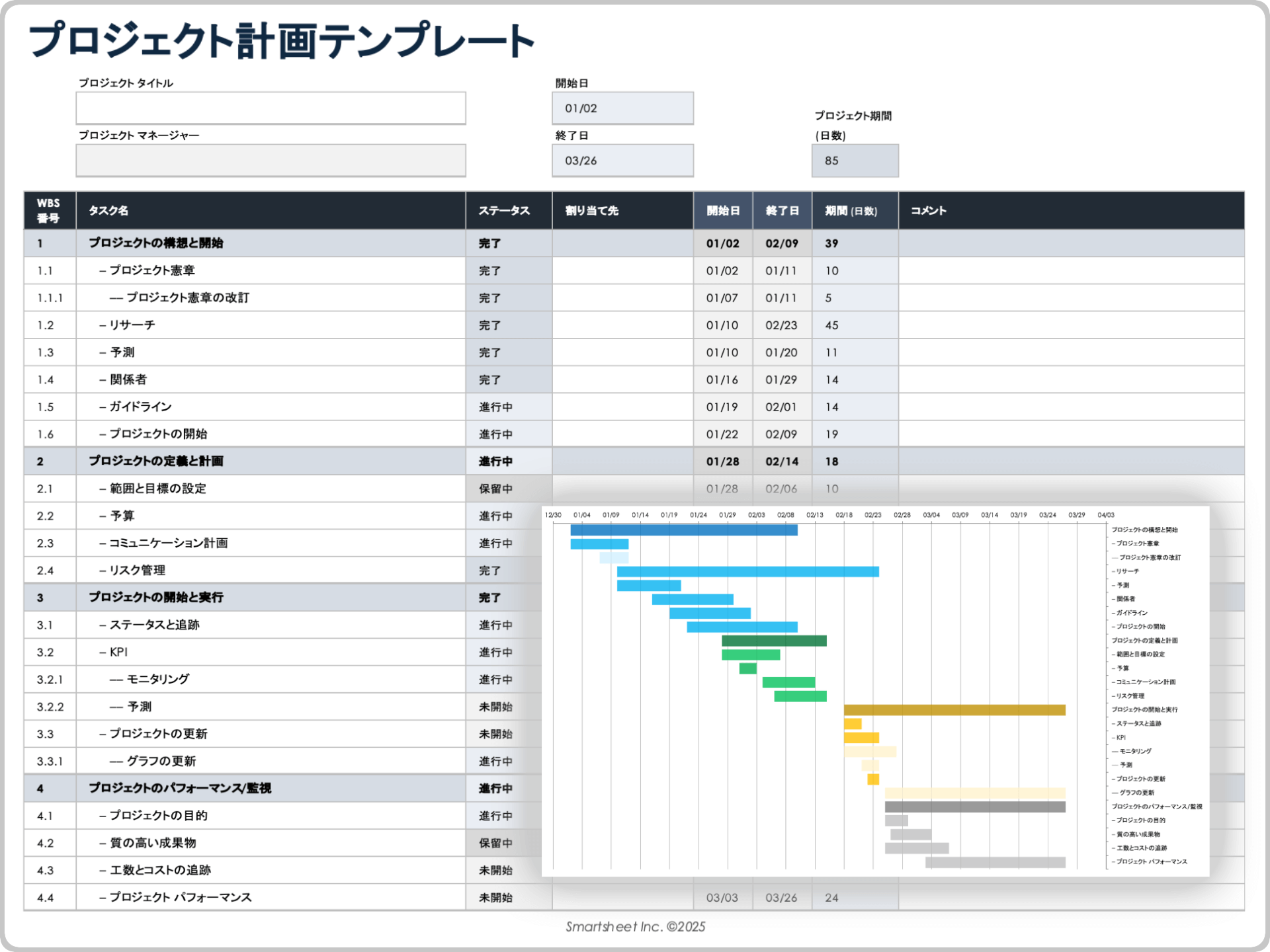Click the プロジェクト タイトル input field
This screenshot has height=952, width=1270.
pos(271,107)
